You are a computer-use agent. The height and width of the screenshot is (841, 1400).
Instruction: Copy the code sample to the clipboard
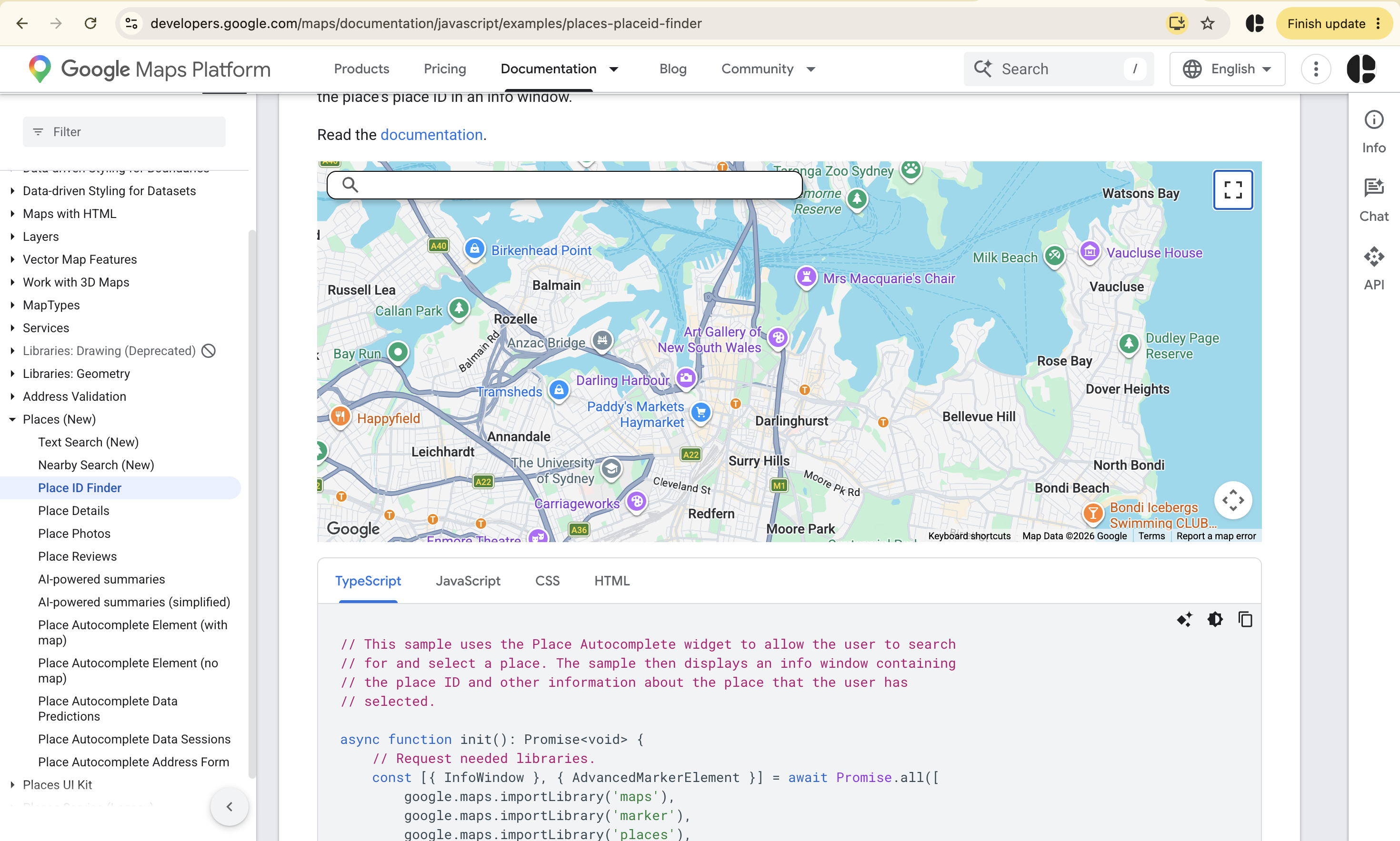point(1245,619)
